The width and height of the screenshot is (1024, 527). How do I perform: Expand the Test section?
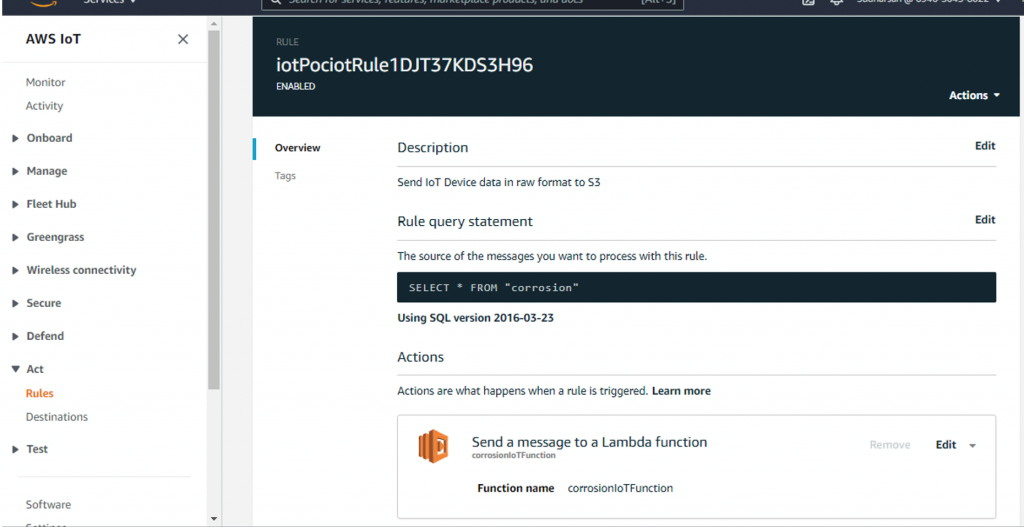tap(30, 449)
